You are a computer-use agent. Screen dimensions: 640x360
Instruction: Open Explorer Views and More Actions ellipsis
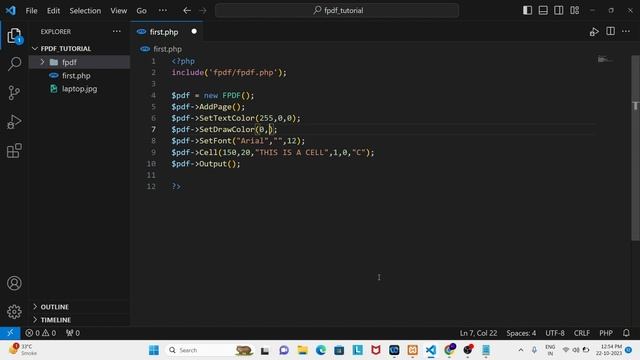(x=117, y=31)
